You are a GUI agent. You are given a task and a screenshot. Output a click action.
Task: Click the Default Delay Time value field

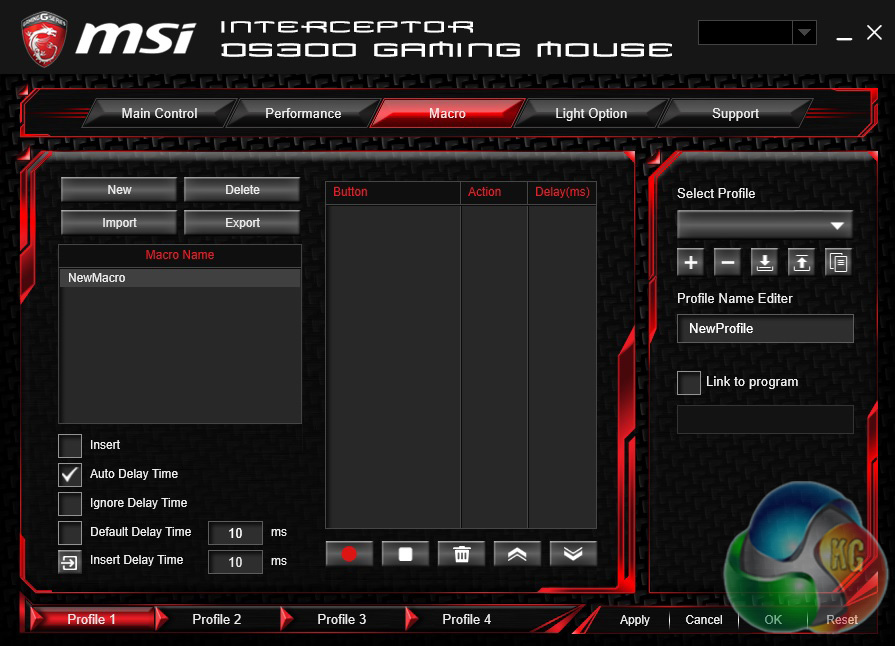click(235, 533)
